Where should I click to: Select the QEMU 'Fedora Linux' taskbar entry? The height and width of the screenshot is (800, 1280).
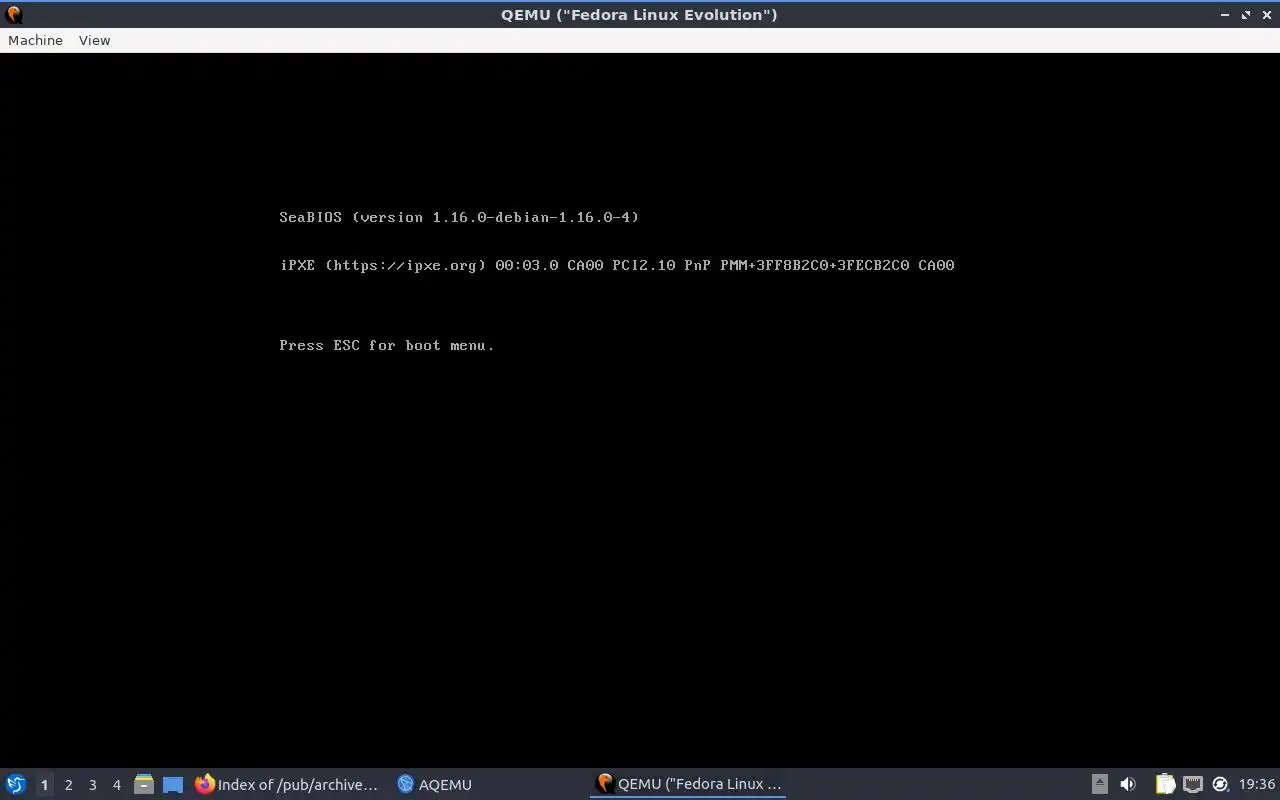coord(688,784)
